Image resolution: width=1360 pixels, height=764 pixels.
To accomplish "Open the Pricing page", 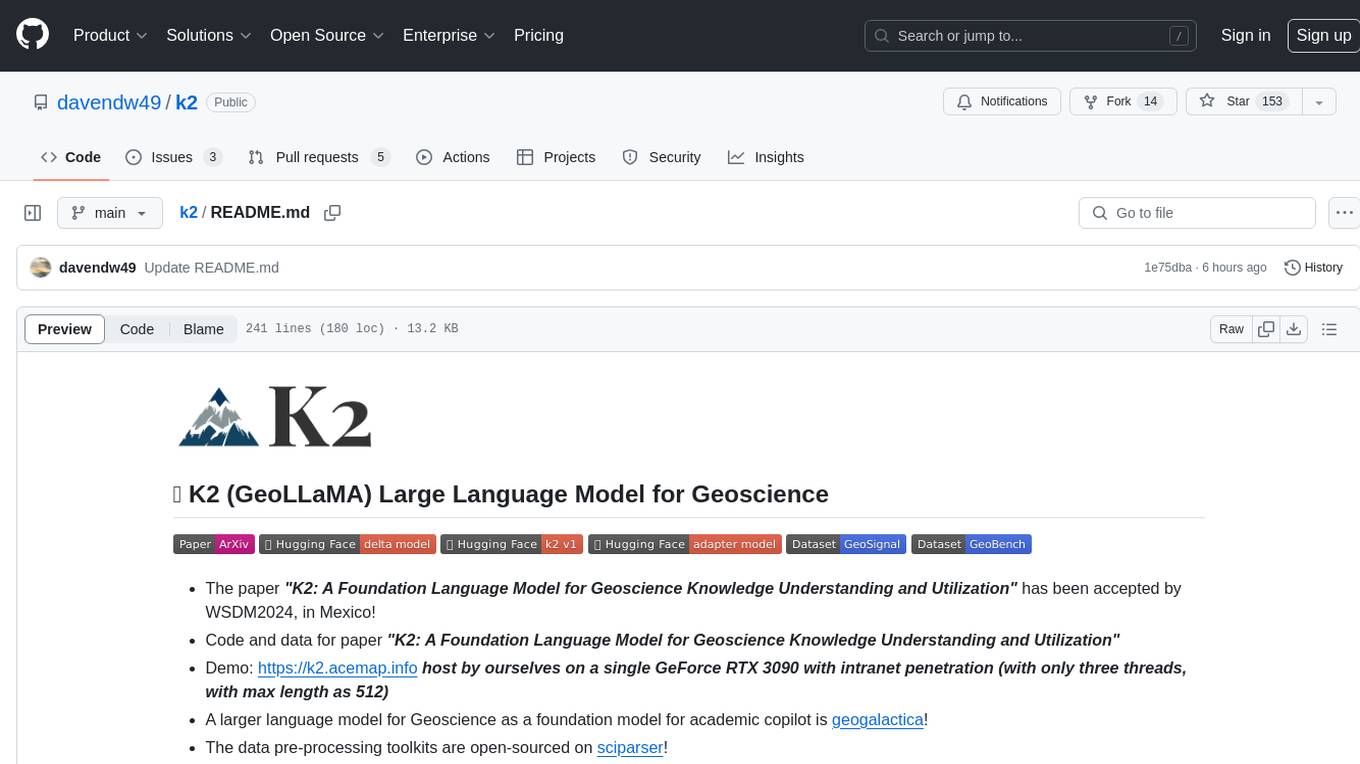I will click(539, 35).
